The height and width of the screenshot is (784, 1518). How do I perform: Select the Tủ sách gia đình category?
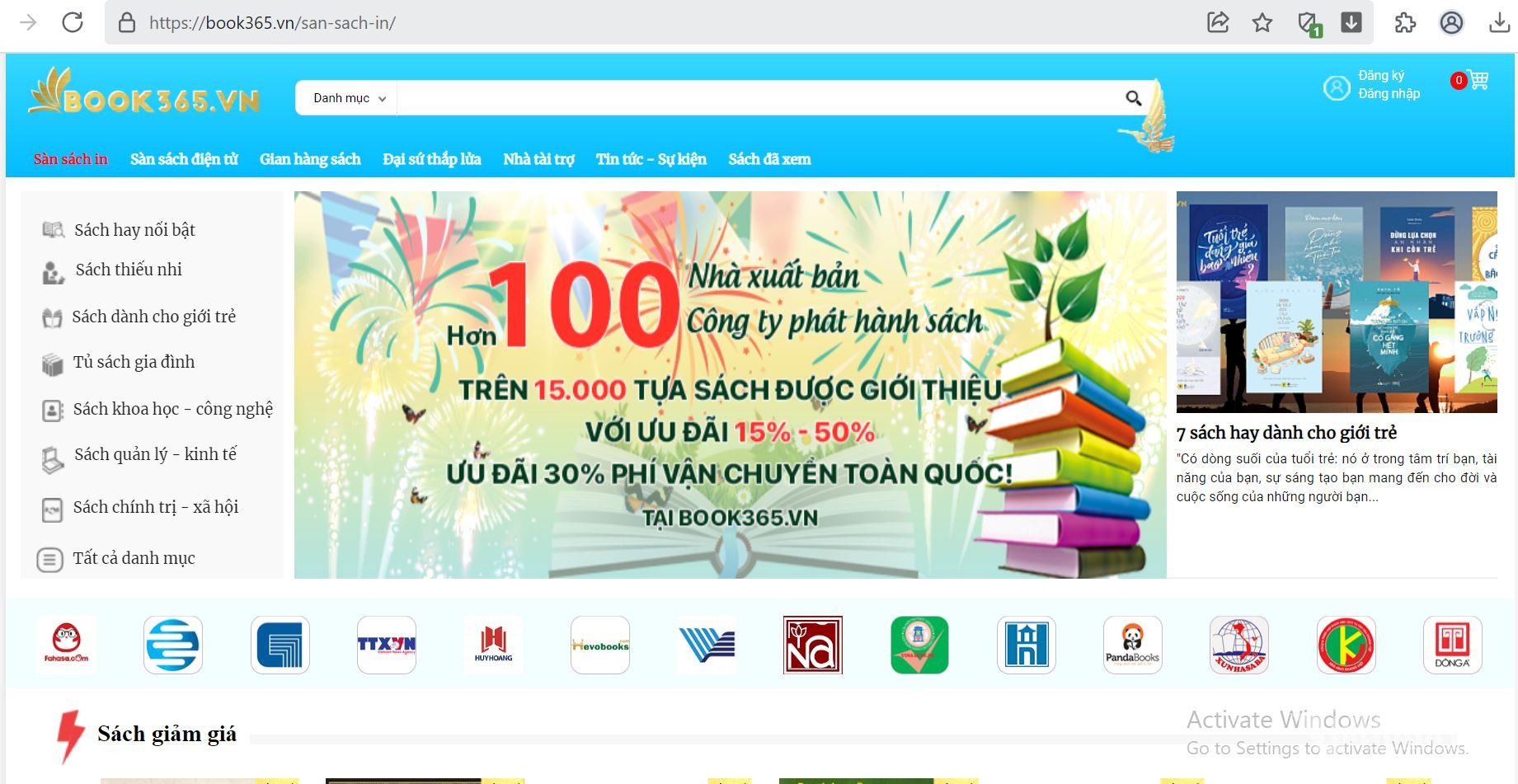pos(134,362)
